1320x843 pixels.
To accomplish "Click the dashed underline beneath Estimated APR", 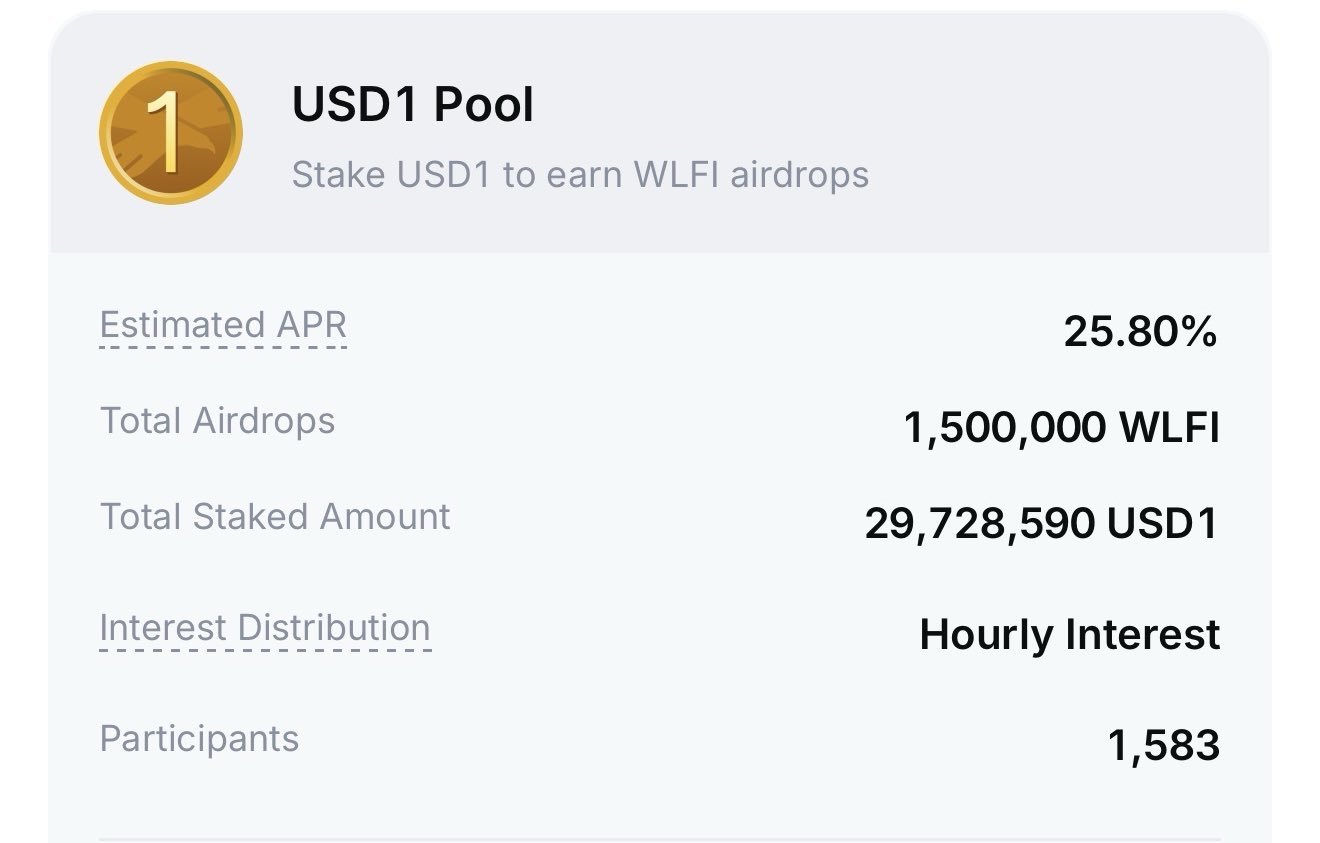I will 223,347.
